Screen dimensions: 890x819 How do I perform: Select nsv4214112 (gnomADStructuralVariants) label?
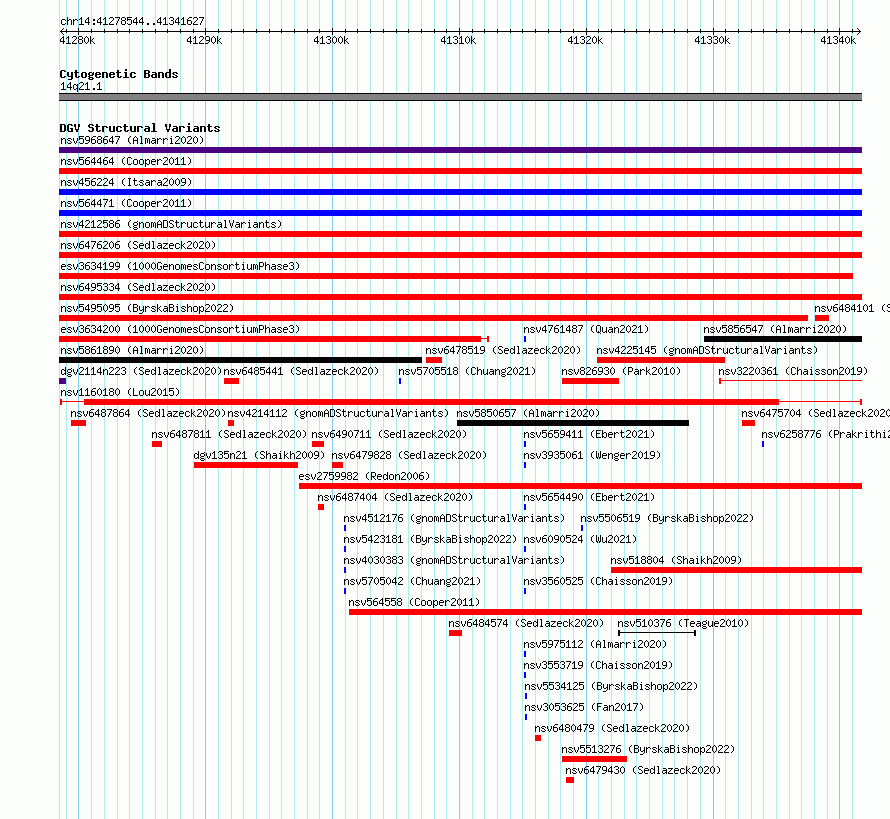338,413
